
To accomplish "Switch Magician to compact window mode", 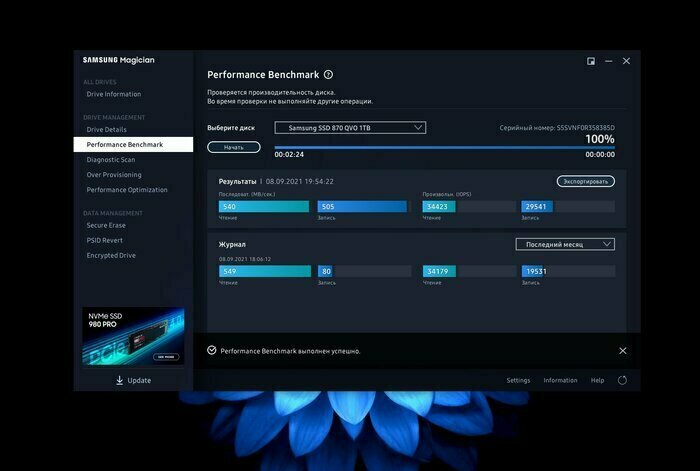I will pos(591,61).
